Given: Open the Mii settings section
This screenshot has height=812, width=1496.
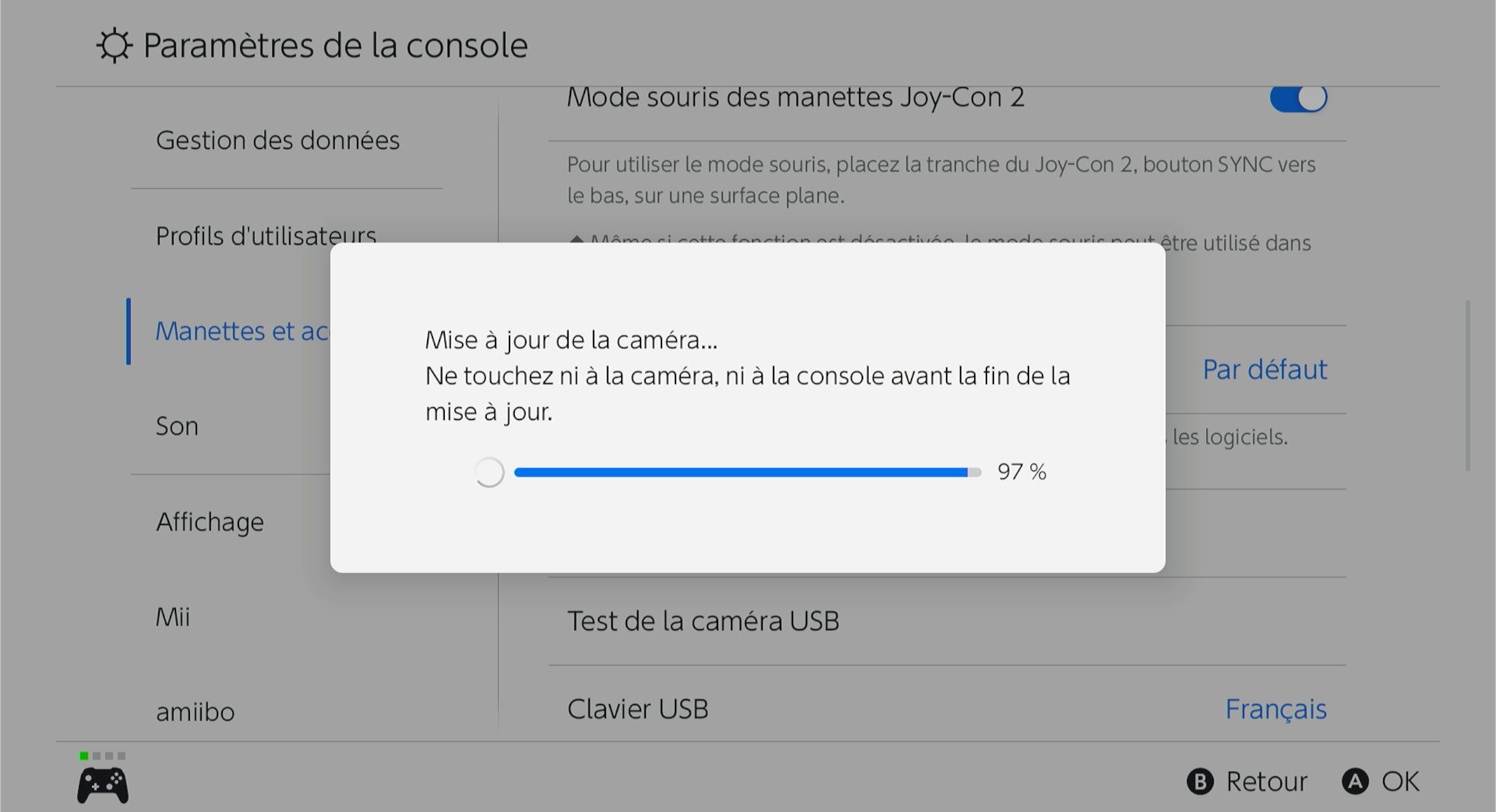Looking at the screenshot, I should coord(173,617).
